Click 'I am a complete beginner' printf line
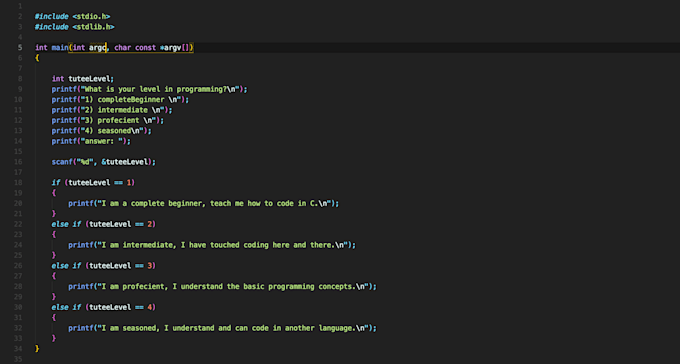 (204, 203)
